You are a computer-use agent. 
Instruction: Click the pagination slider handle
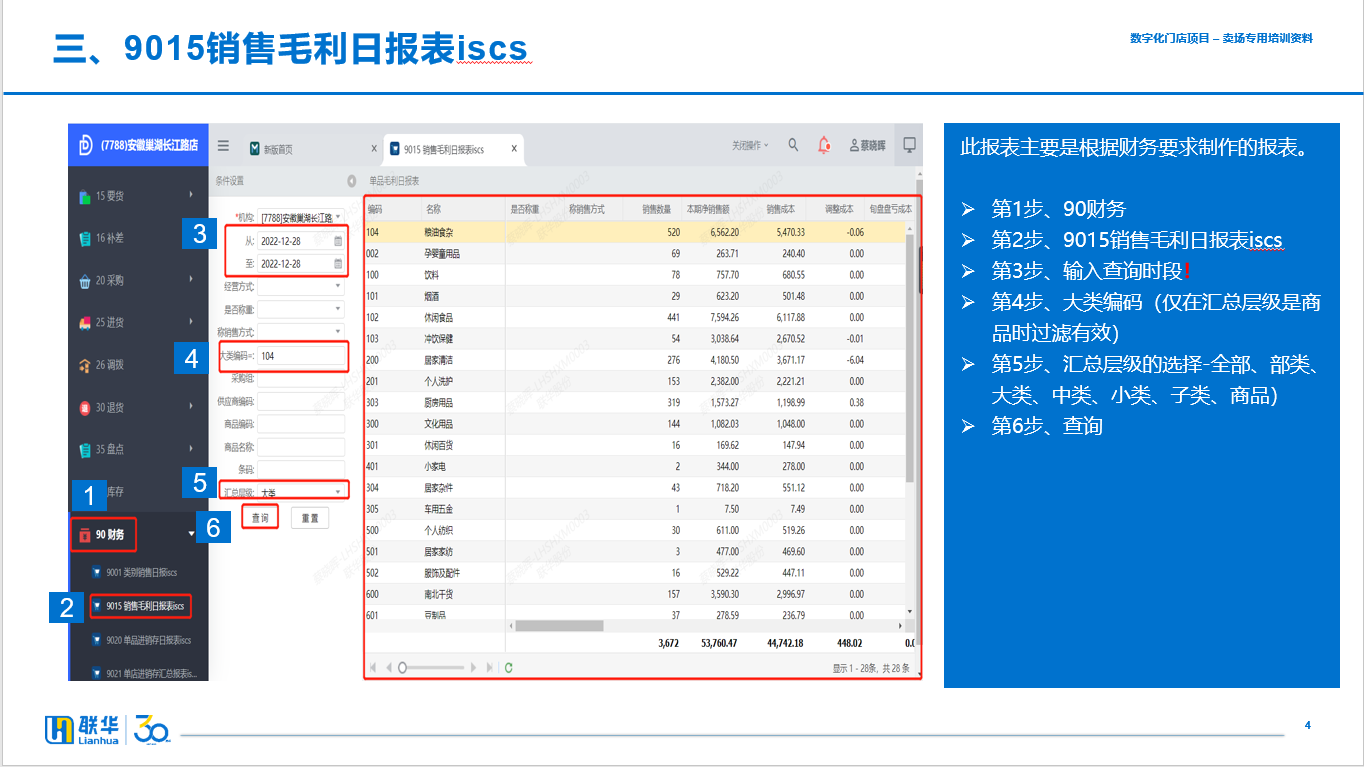[402, 667]
